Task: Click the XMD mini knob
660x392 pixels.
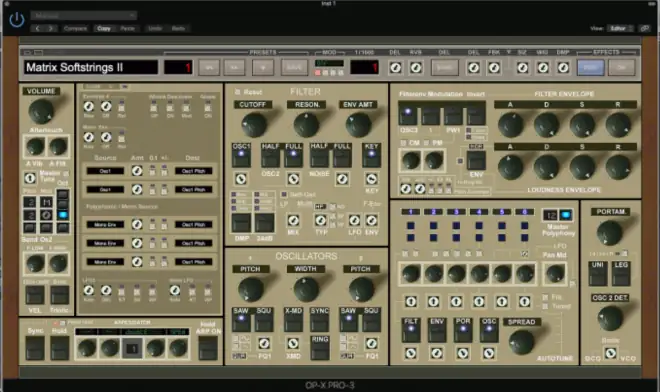Action: click(x=293, y=344)
